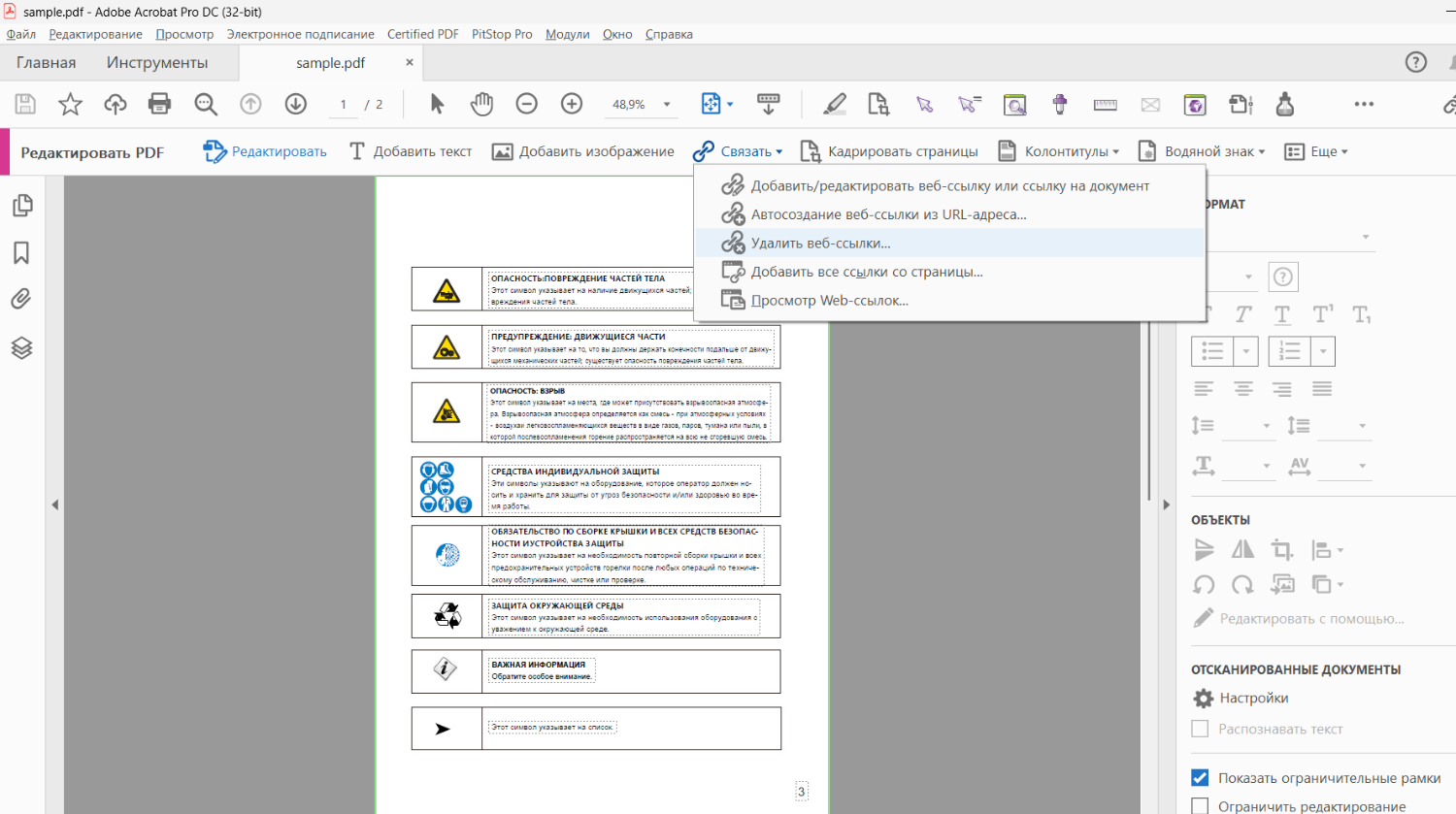The image size is (1456, 814).
Task: Open the Bookmarks panel icon
Action: pos(21,253)
